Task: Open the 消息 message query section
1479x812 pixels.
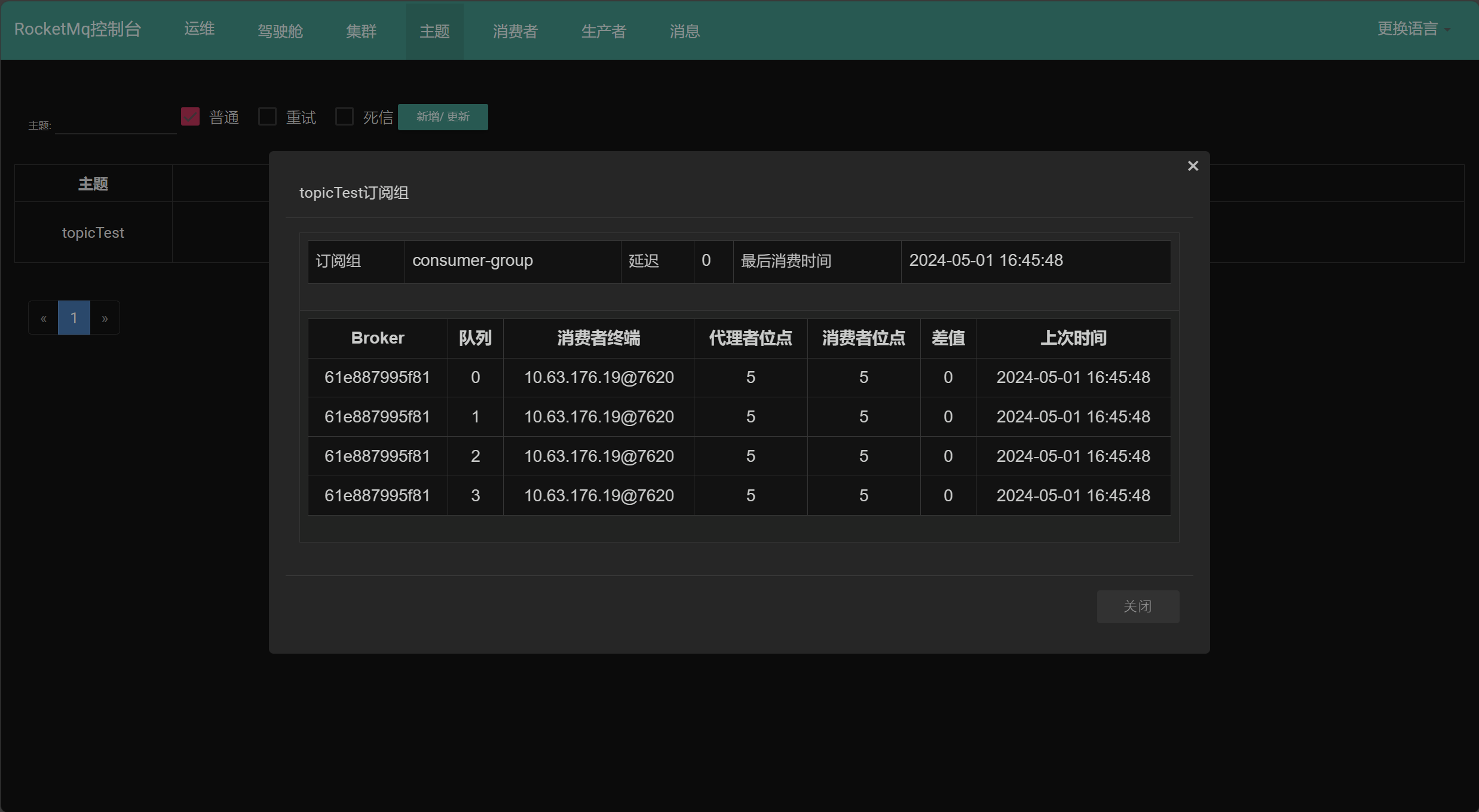Action: pyautogui.click(x=684, y=30)
